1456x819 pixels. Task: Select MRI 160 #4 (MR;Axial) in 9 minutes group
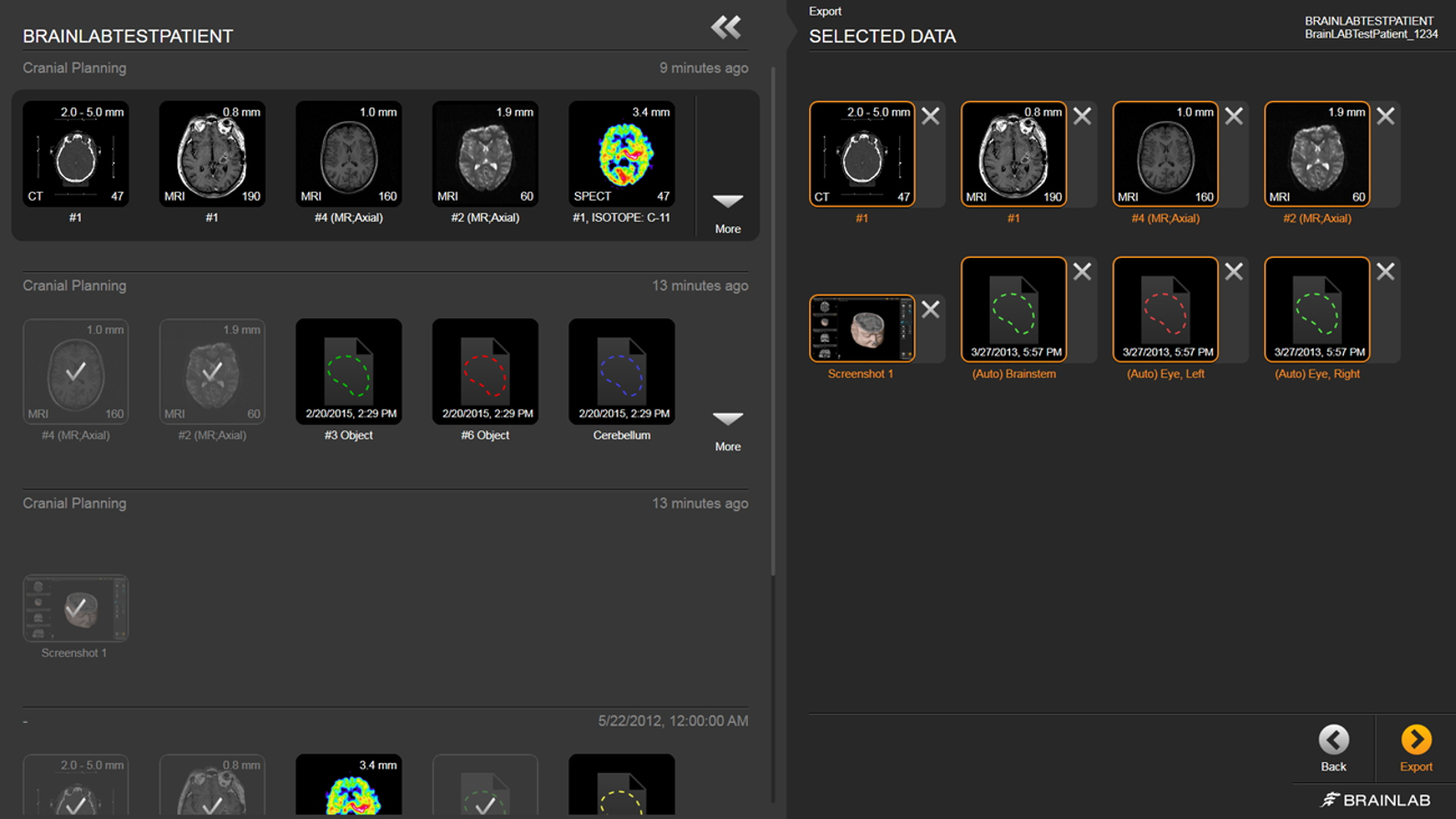click(349, 154)
